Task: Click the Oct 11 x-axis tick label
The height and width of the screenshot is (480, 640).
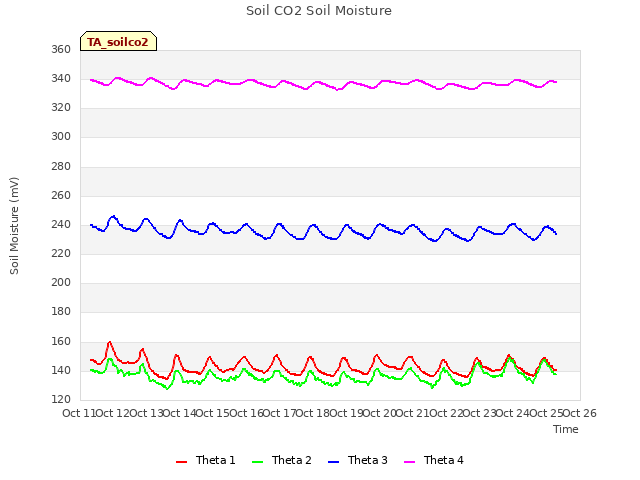Action: click(79, 413)
